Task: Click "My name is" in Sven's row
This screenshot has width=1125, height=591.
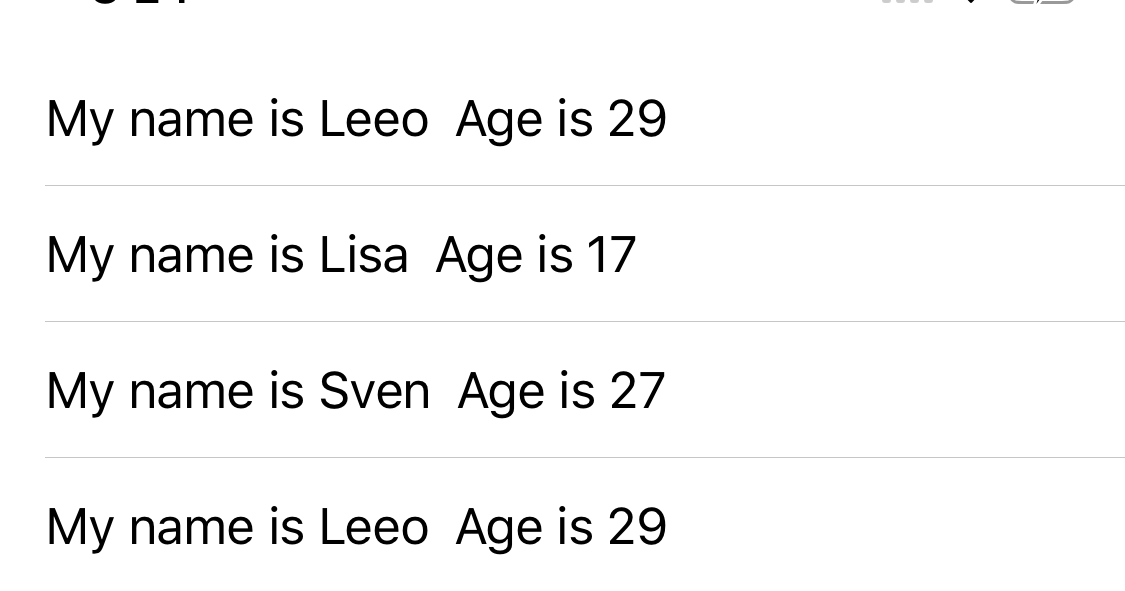Action: pos(175,390)
